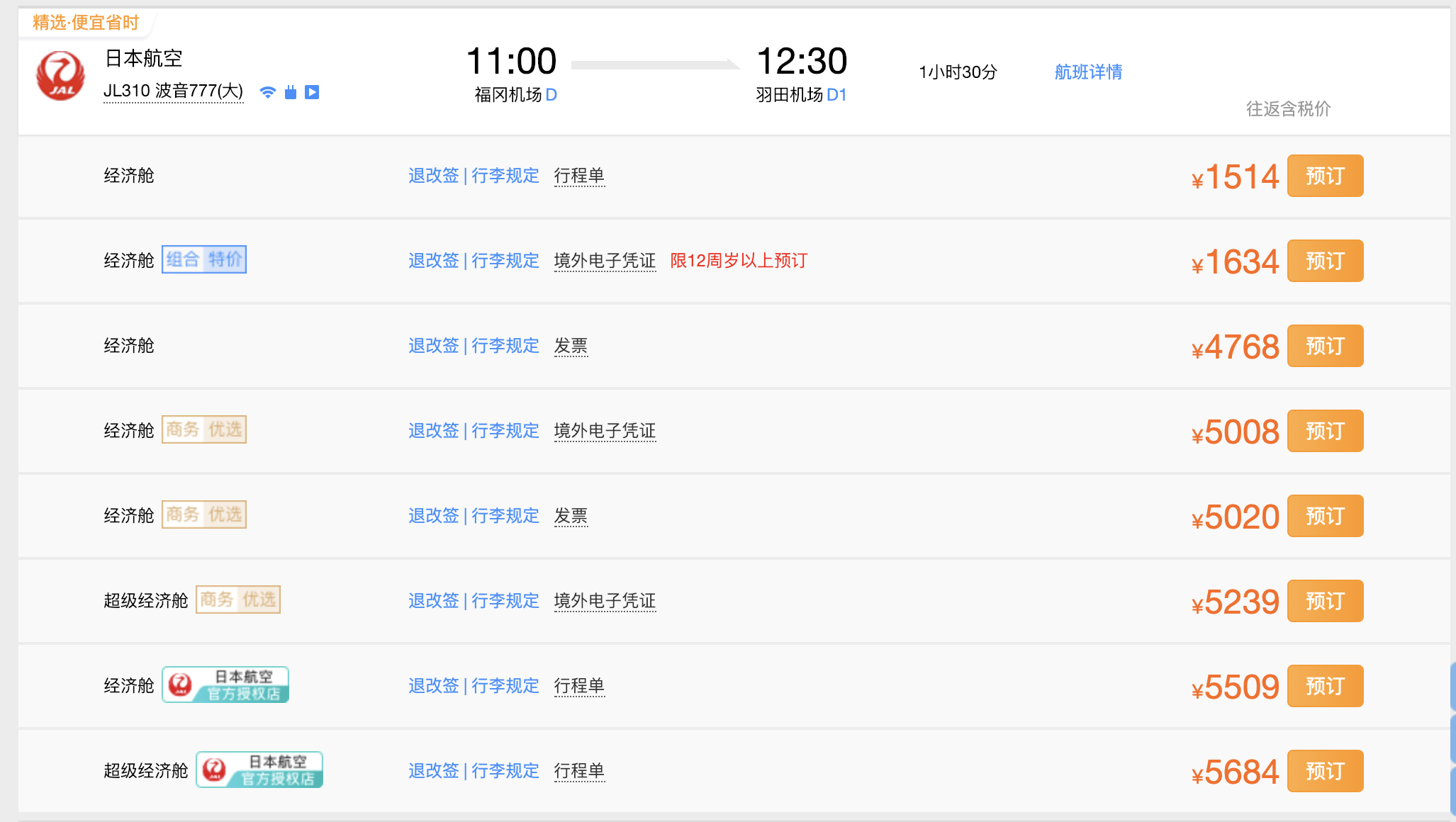Click 境外电子凭证 in the ¥5239 row
The height and width of the screenshot is (822, 1456).
[x=605, y=601]
